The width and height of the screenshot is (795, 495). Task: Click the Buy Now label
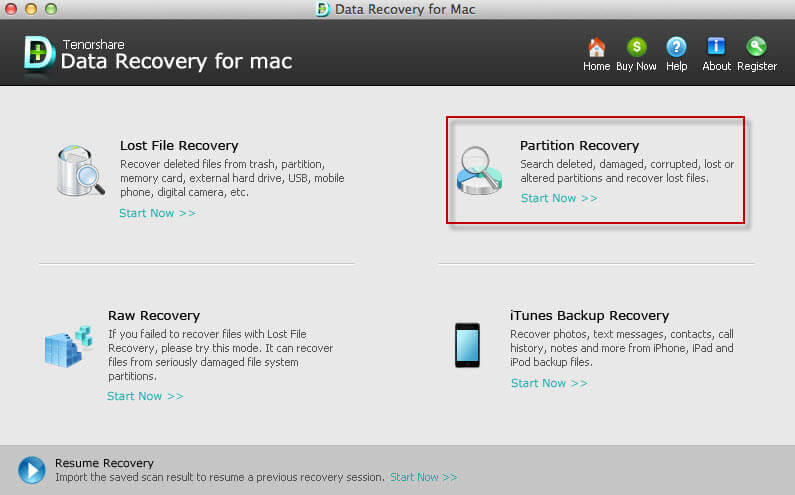coord(636,66)
